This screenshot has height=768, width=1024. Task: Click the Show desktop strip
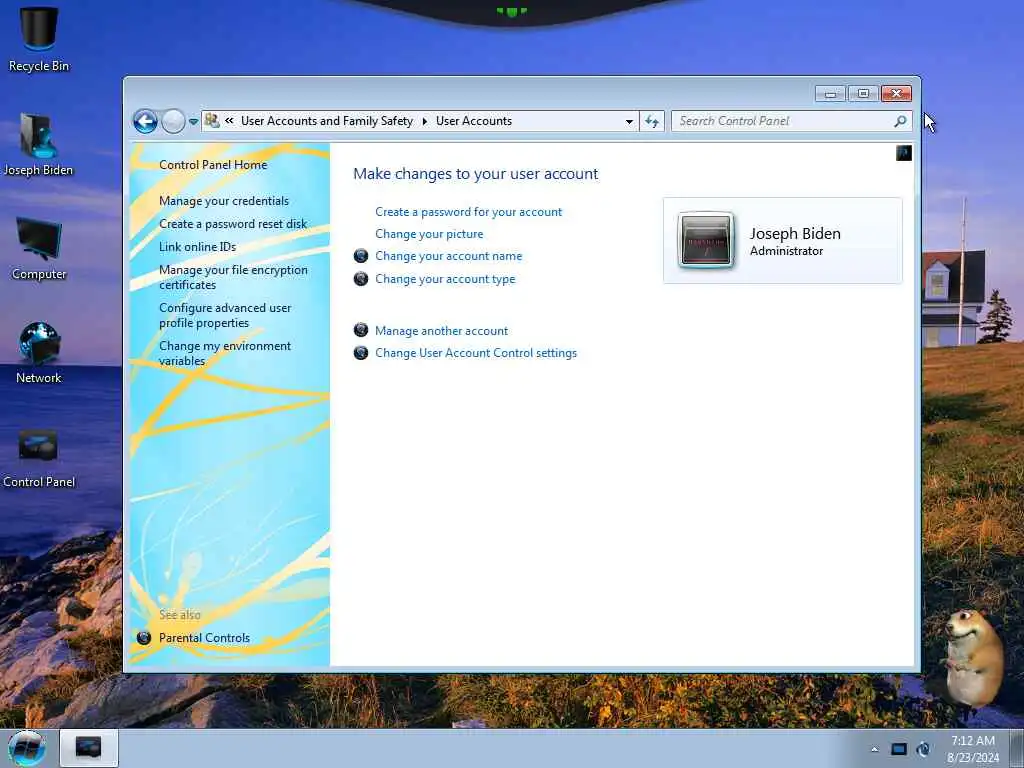[x=1017, y=749]
